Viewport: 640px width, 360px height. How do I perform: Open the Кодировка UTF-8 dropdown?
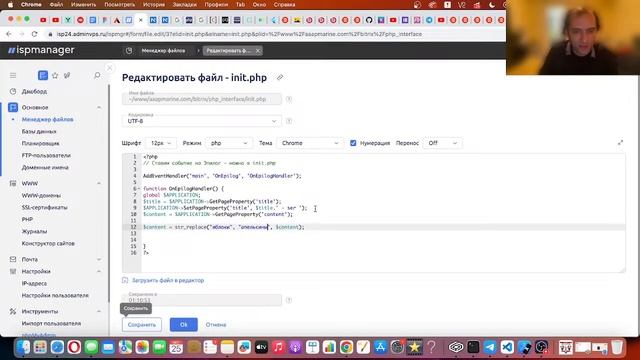click(202, 121)
